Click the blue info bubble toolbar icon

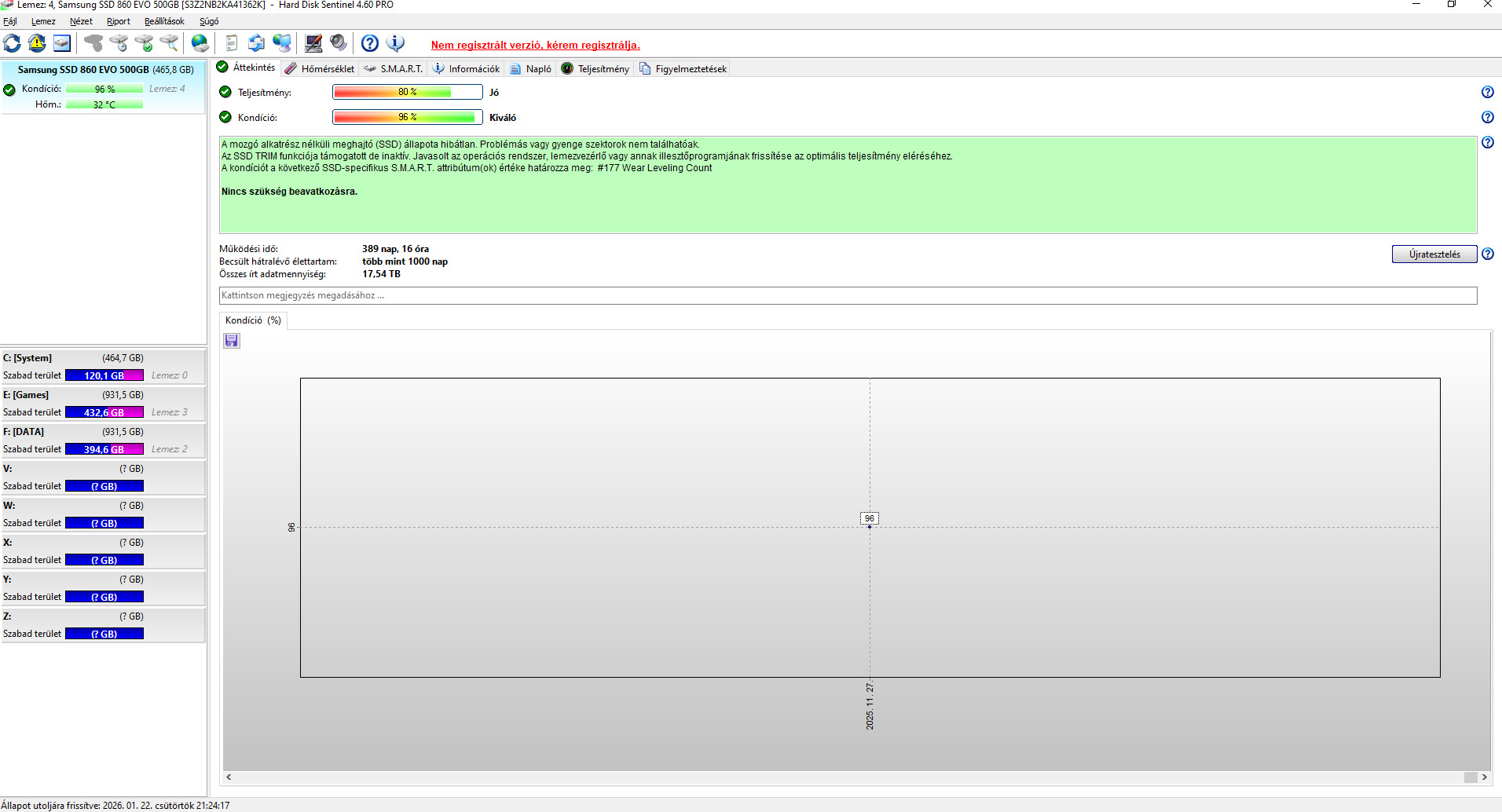(395, 43)
